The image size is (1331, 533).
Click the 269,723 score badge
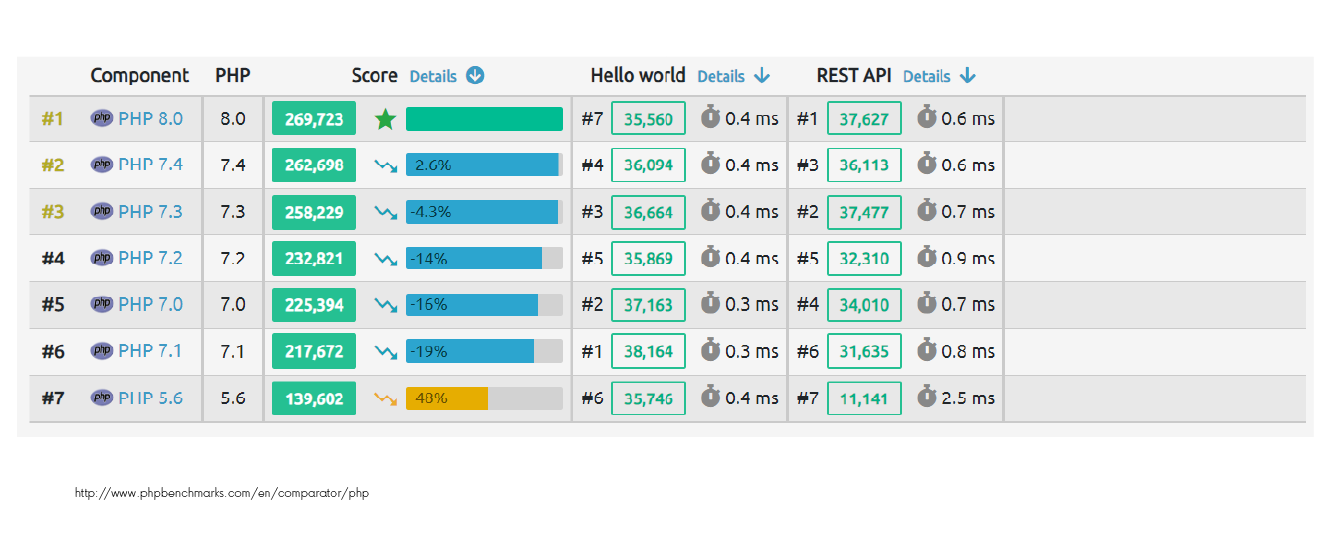click(314, 119)
